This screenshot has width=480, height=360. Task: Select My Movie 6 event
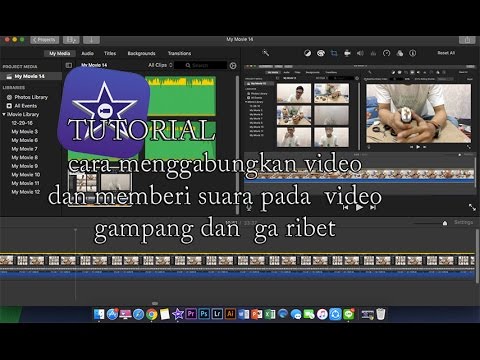[x=25, y=140]
